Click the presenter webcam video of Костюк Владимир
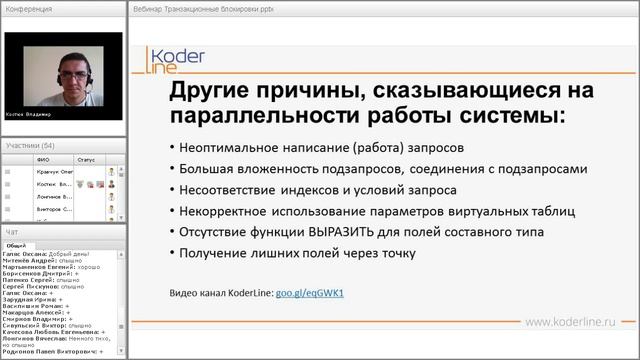The image size is (640, 360). point(63,76)
